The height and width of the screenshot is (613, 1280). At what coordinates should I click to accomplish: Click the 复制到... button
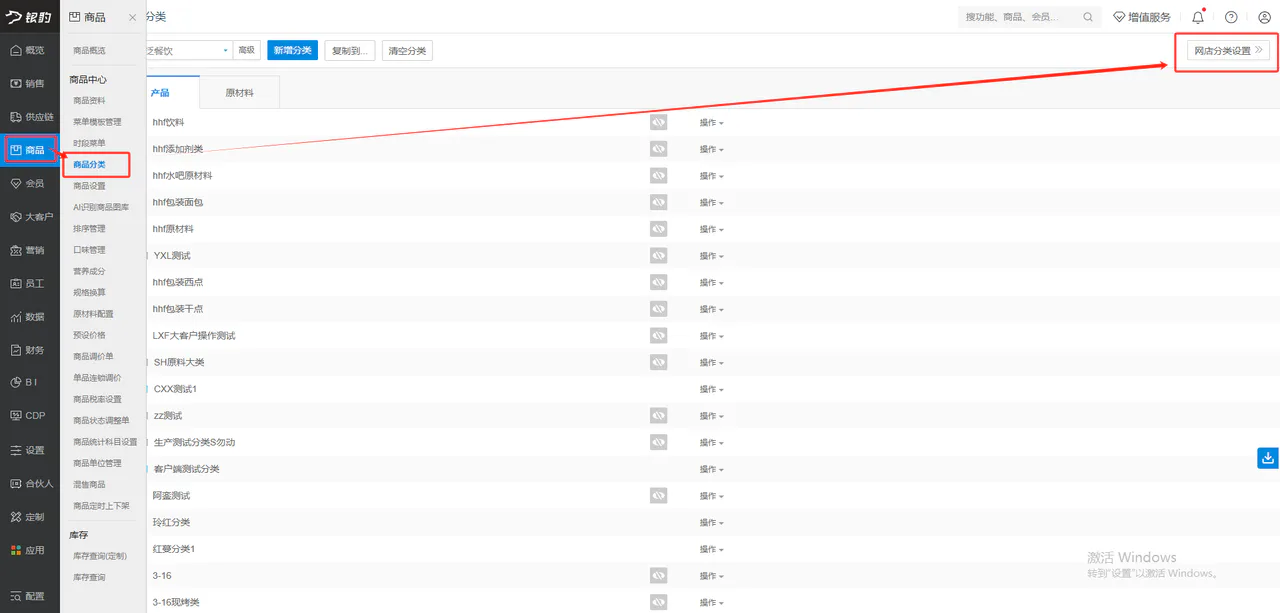pyautogui.click(x=350, y=50)
